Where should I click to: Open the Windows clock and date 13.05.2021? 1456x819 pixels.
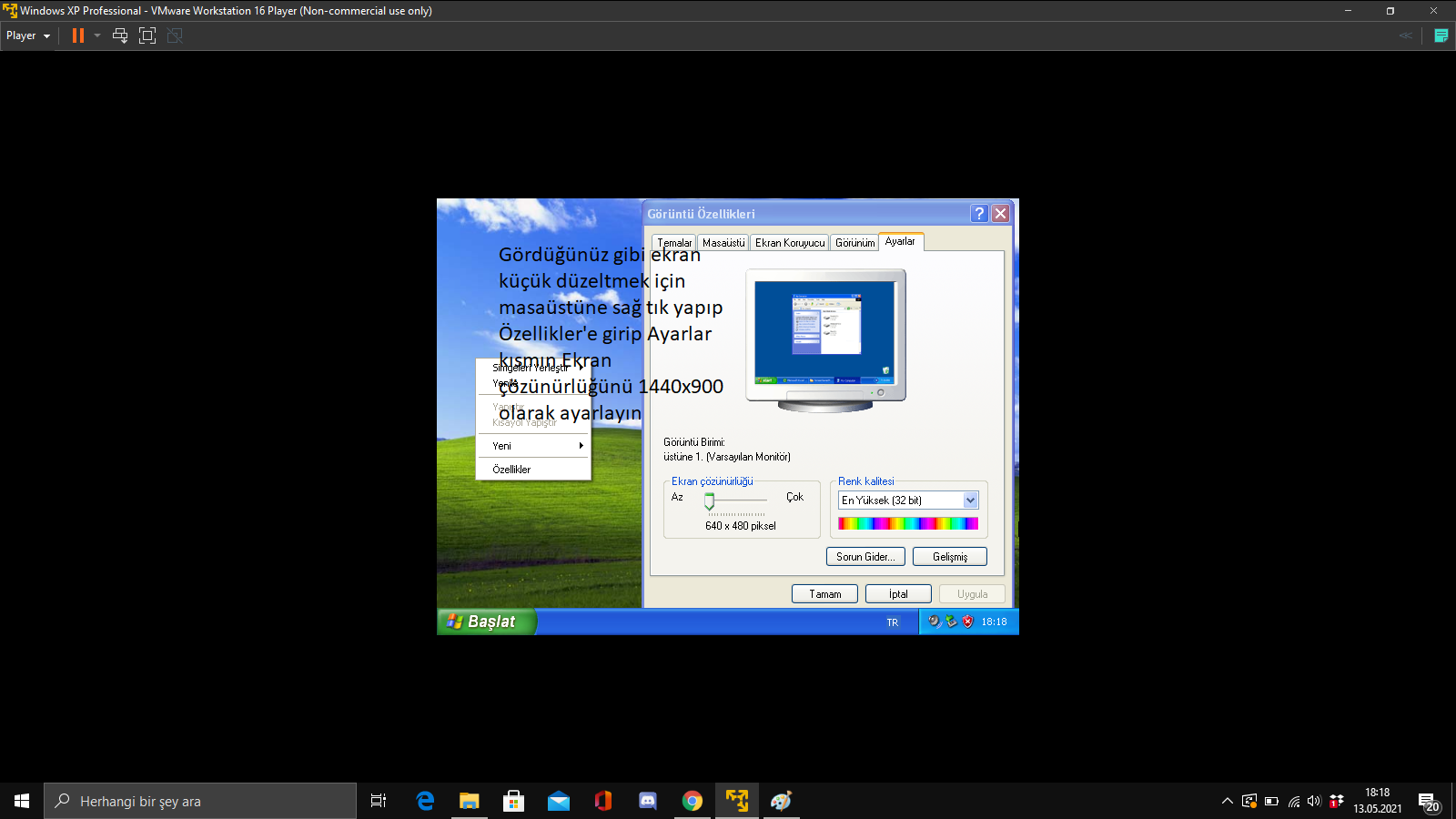[x=1378, y=801]
